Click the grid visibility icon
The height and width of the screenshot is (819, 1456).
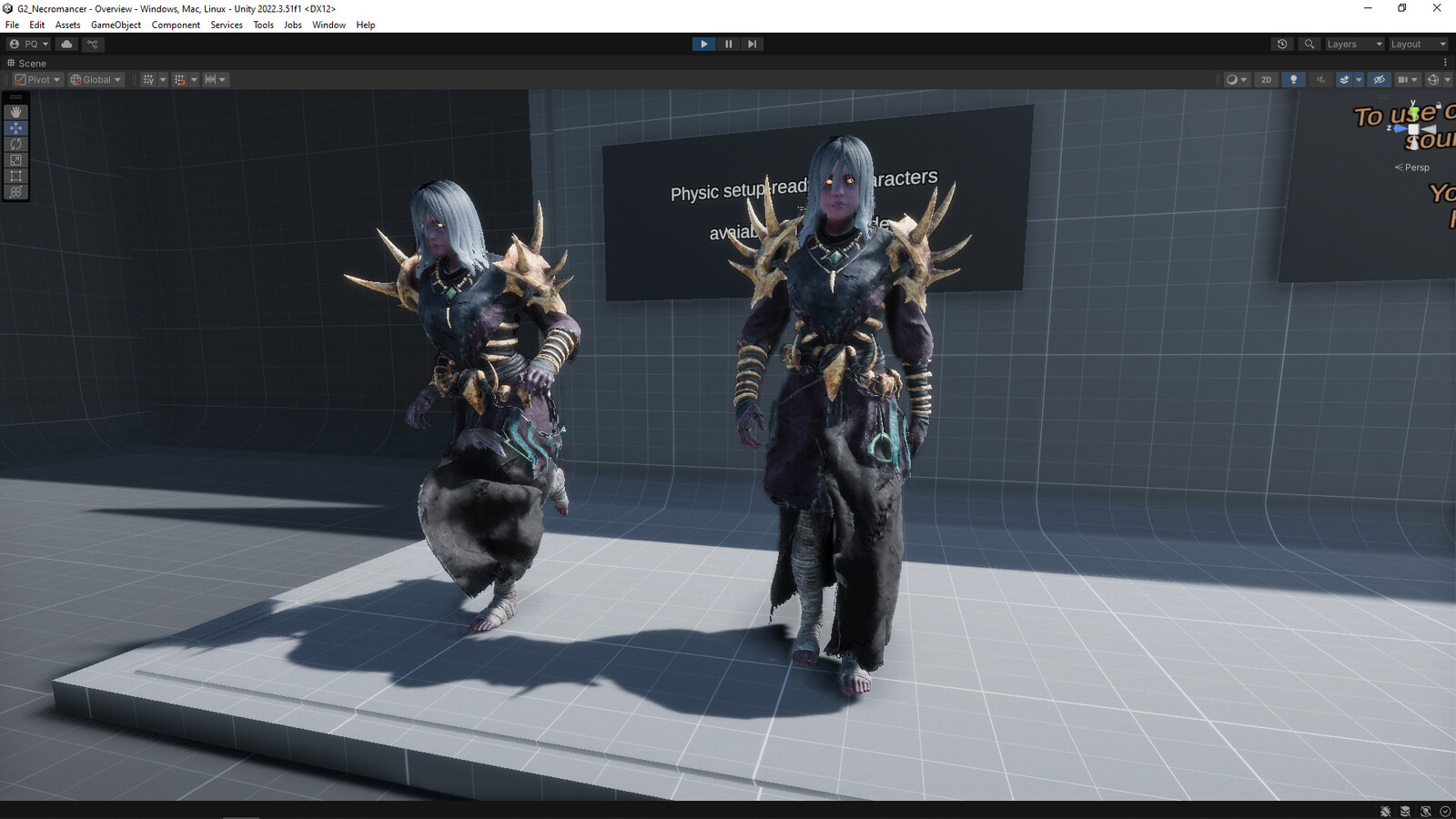(148, 79)
